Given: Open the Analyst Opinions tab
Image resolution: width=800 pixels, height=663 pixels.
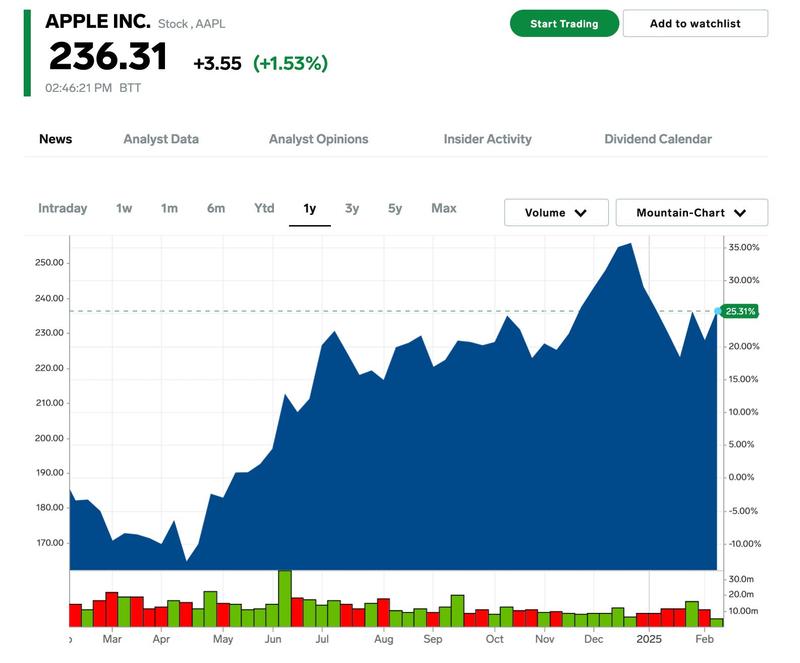Looking at the screenshot, I should coord(318,139).
